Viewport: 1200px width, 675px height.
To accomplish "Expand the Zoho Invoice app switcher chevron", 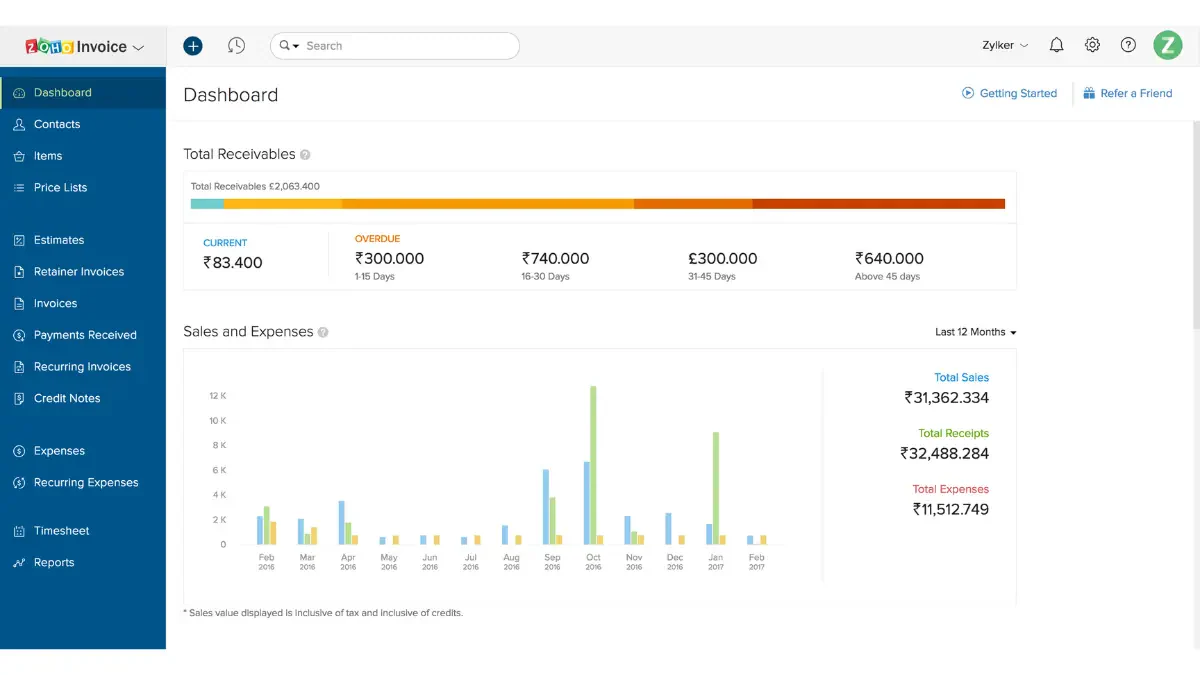I will 138,47.
